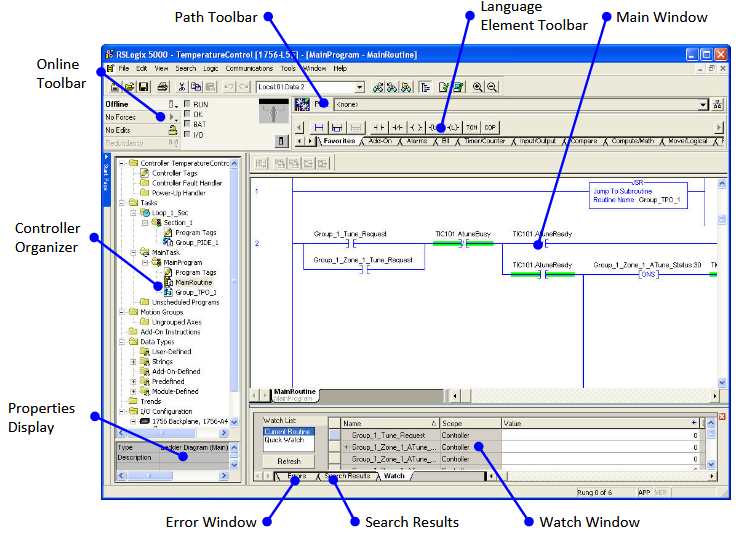Open the Communications menu

click(x=249, y=69)
